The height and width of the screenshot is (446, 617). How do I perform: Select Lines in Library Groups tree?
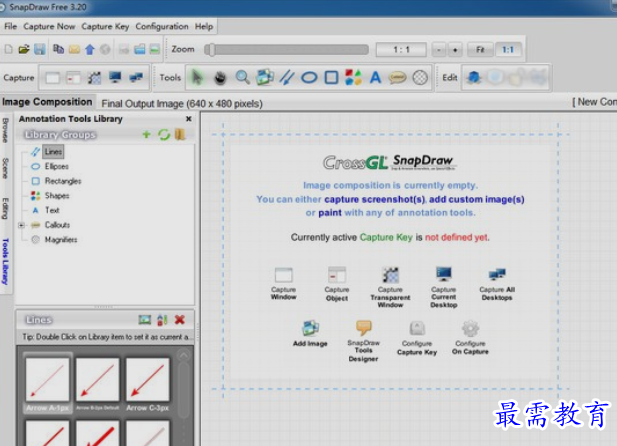(53, 152)
